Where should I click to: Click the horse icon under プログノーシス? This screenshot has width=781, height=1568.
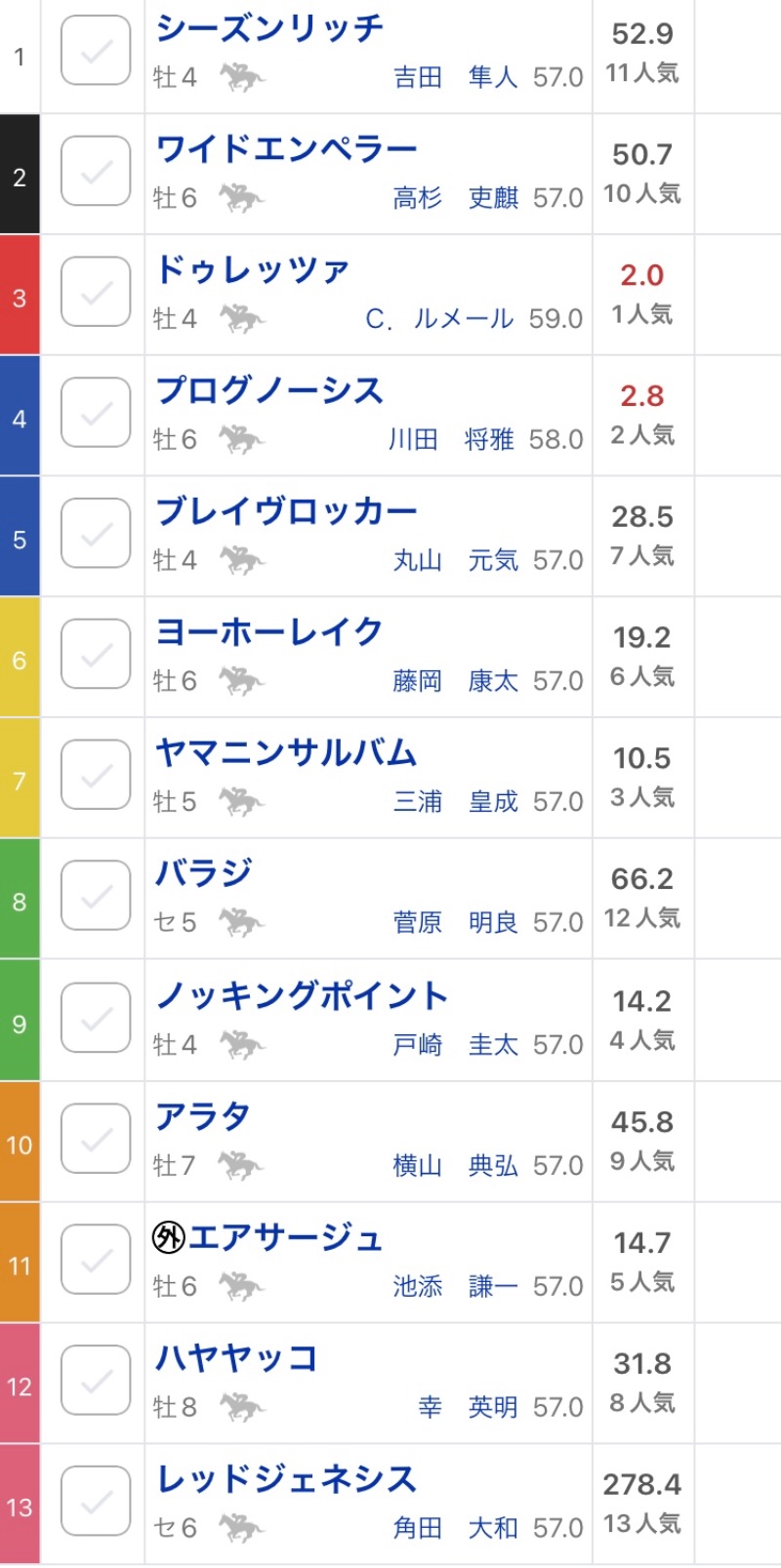pyautogui.click(x=241, y=440)
